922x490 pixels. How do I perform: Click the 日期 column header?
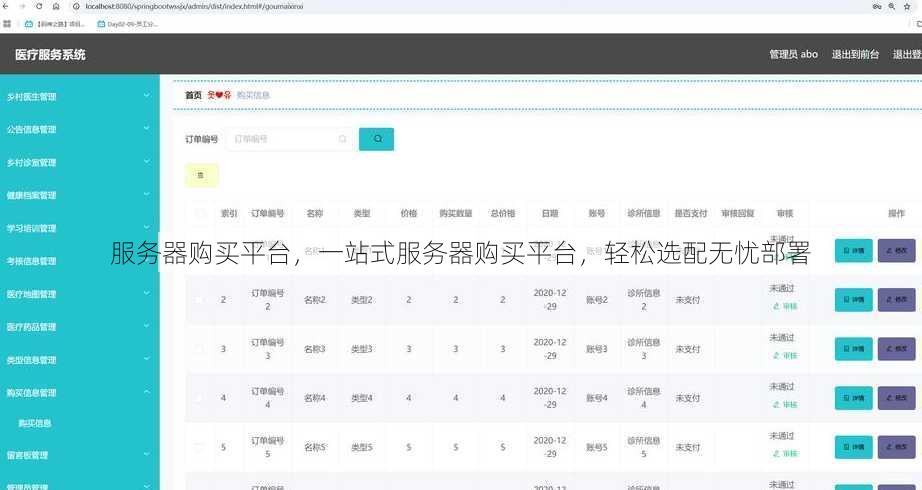point(550,214)
